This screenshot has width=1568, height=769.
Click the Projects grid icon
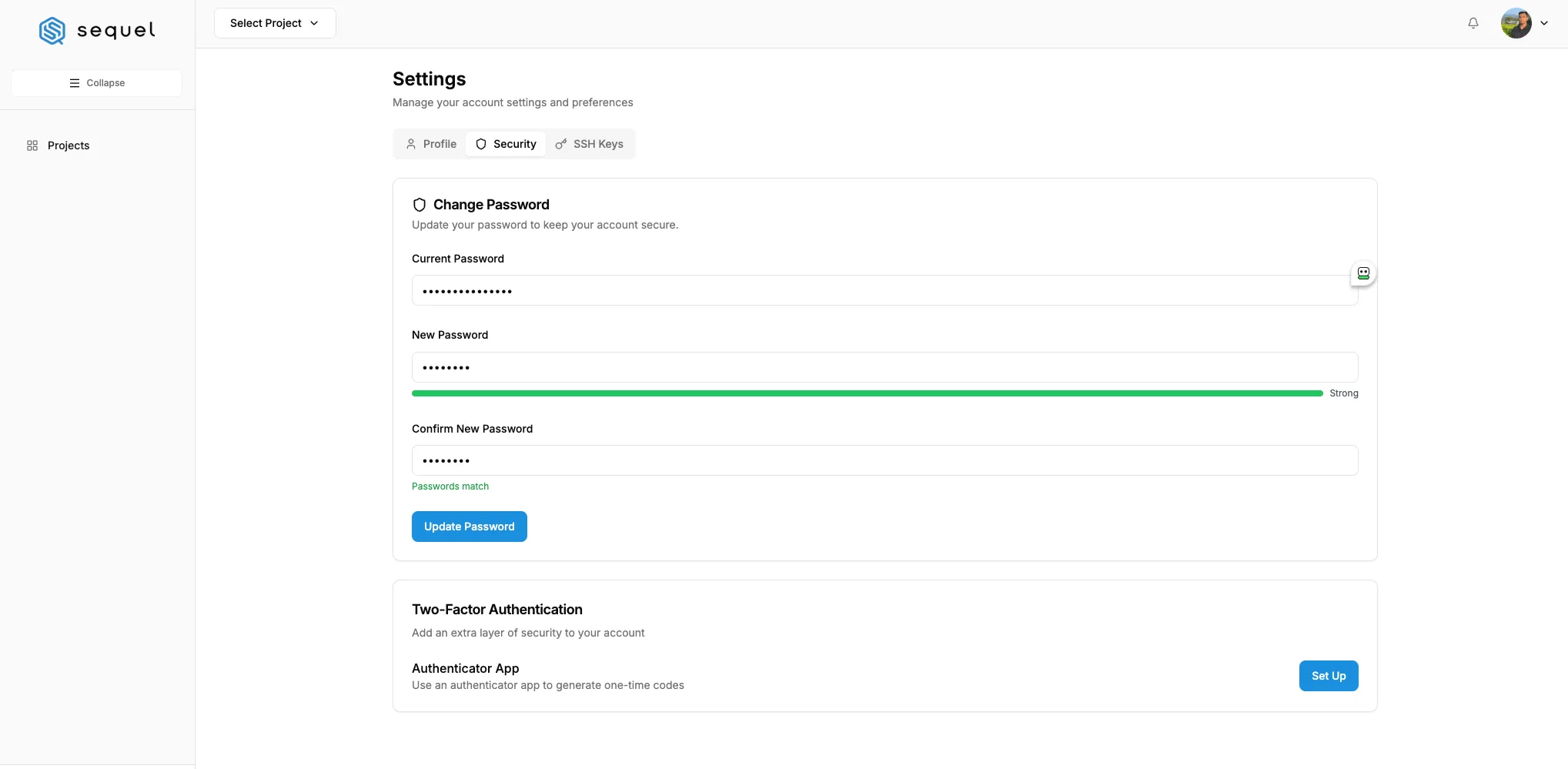[32, 145]
